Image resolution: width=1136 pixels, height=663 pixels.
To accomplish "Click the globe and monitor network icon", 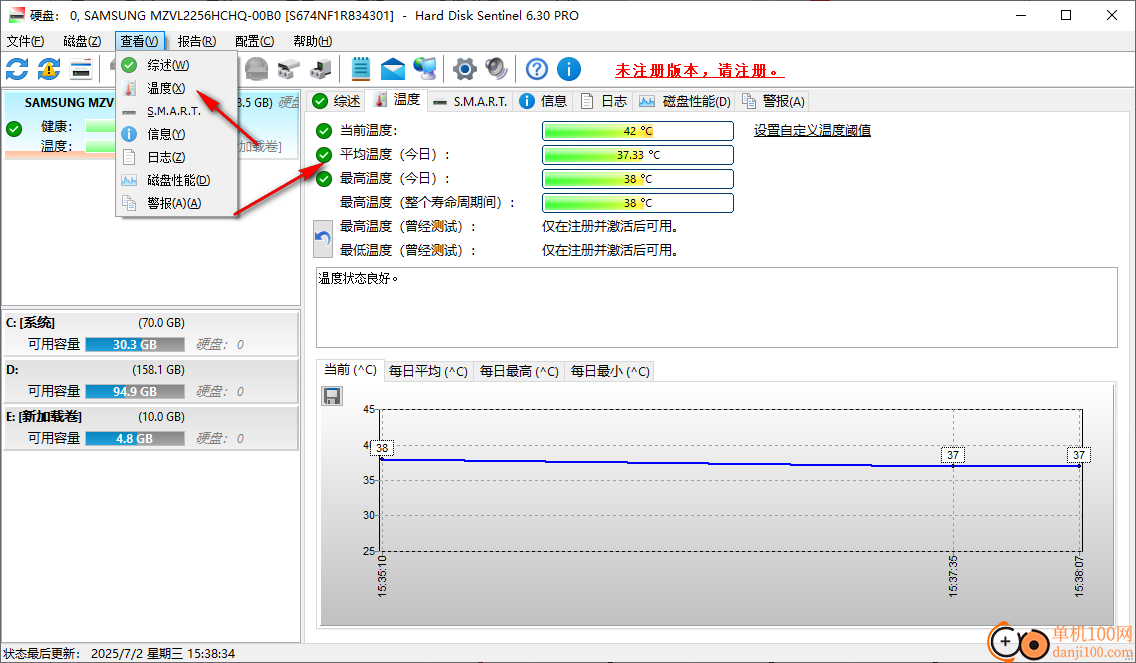I will 425,69.
